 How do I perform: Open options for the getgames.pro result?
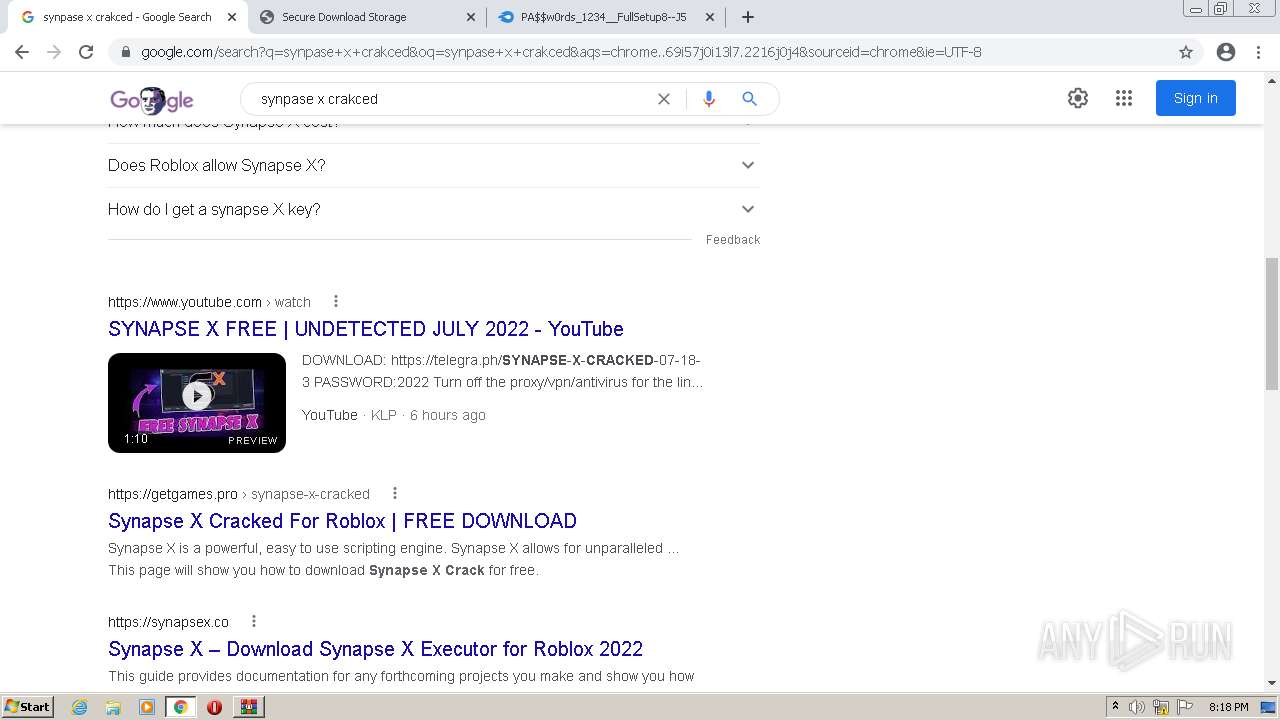pos(395,493)
